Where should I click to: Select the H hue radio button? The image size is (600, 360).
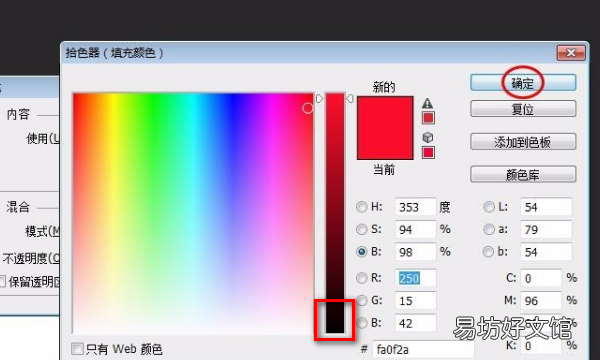click(361, 207)
